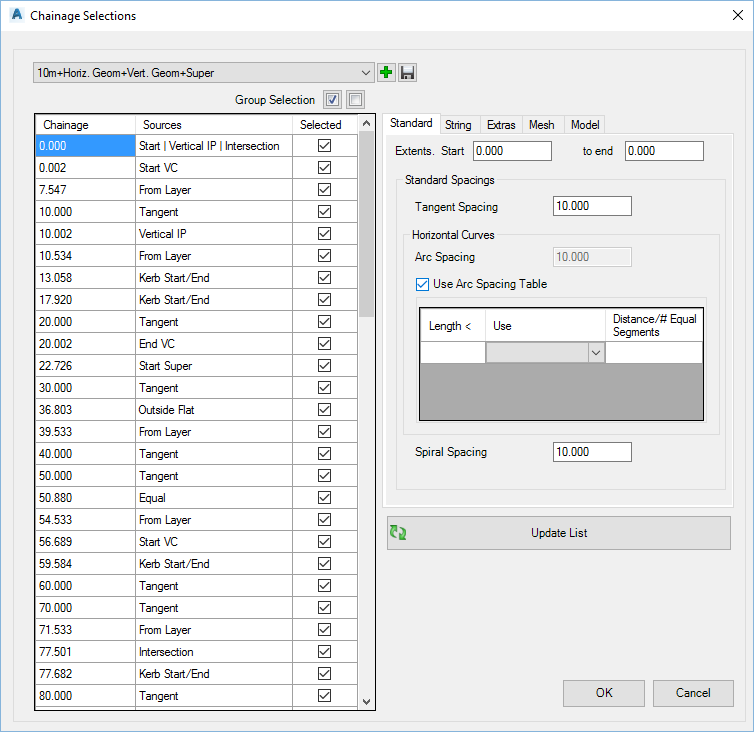Click the OK button
This screenshot has width=754, height=732.
pyautogui.click(x=603, y=693)
